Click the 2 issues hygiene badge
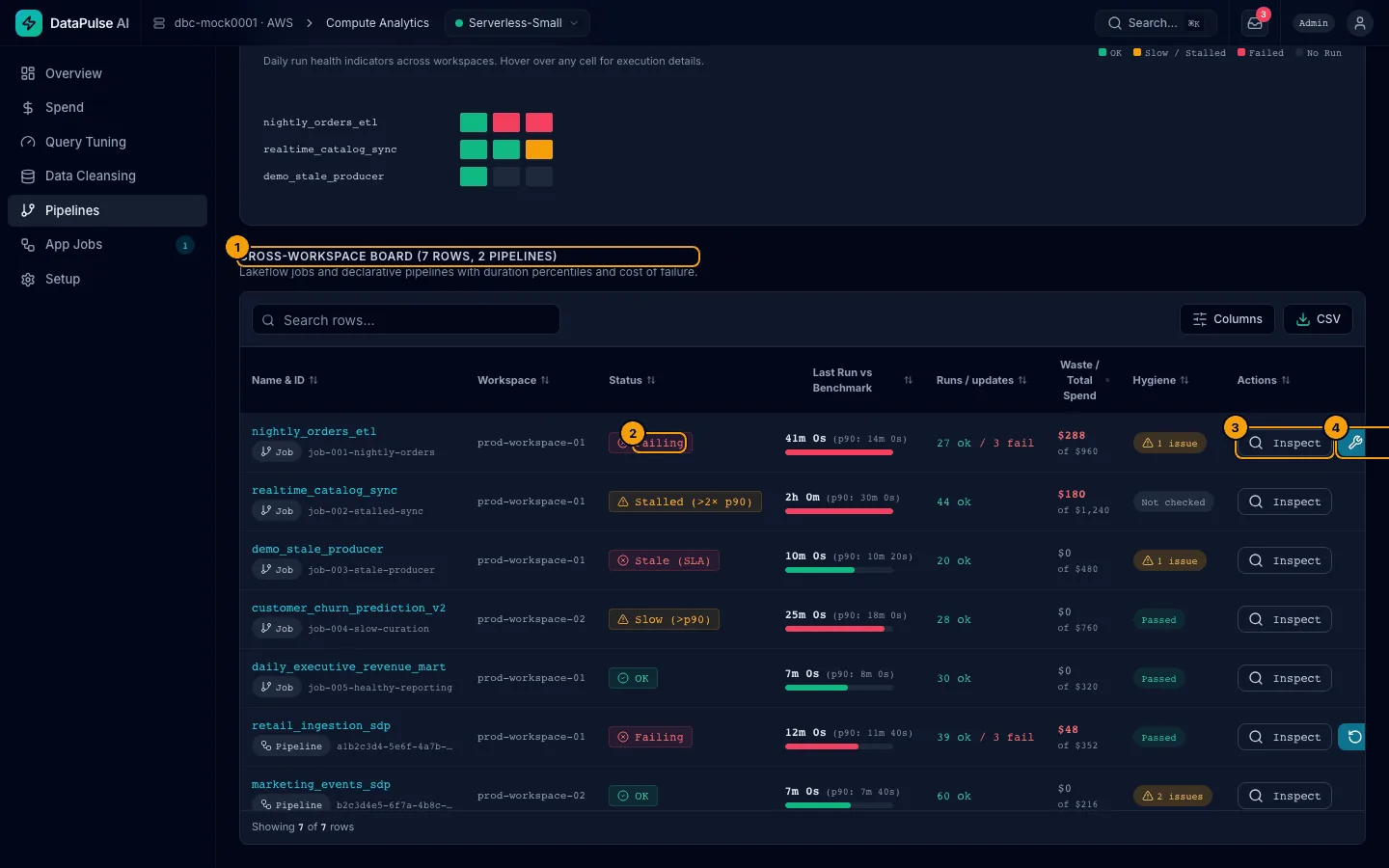Screen dimensions: 1389x868 pyautogui.click(x=1172, y=796)
